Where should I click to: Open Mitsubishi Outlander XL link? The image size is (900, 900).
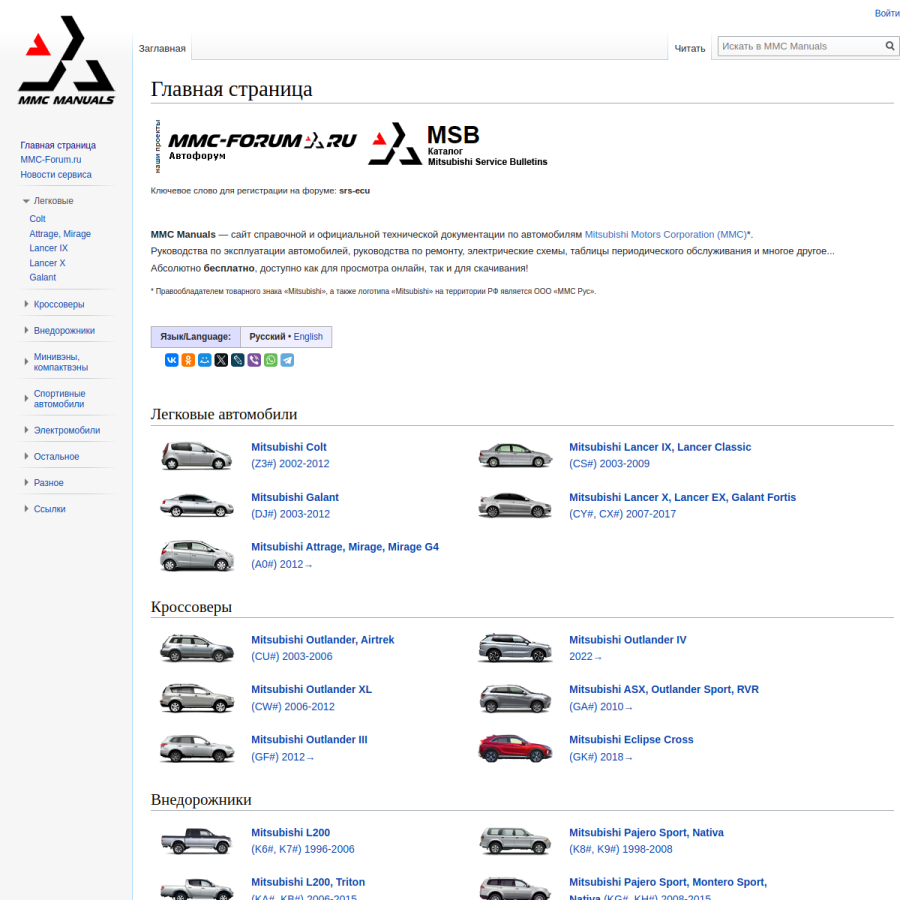tap(312, 689)
